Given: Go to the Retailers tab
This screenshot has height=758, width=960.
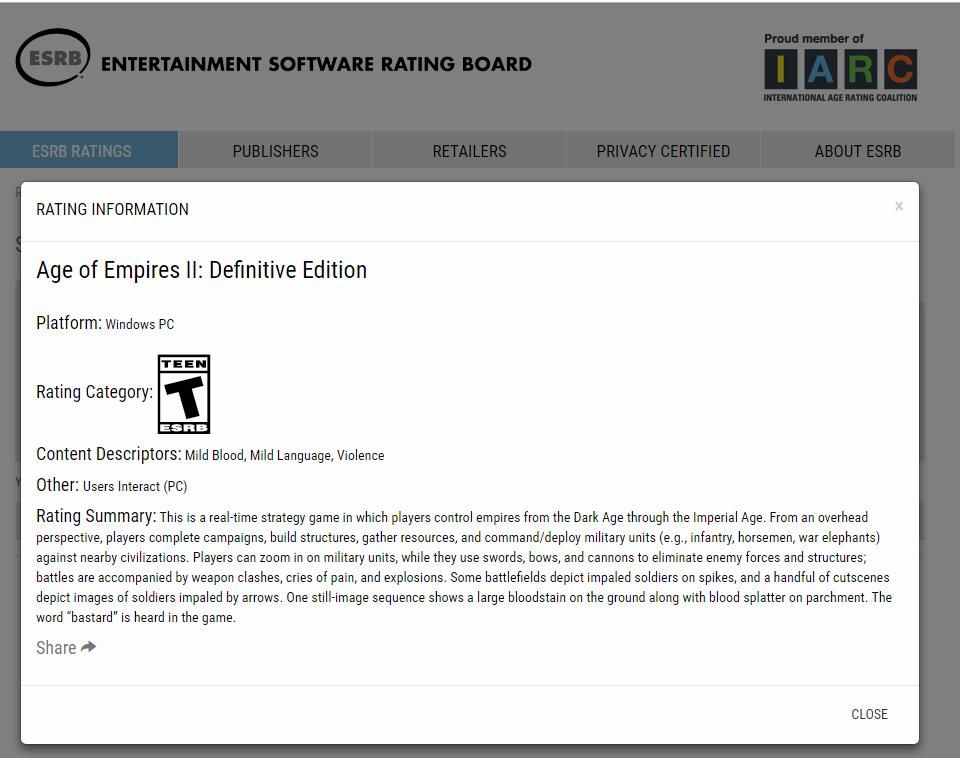Looking at the screenshot, I should pyautogui.click(x=469, y=151).
